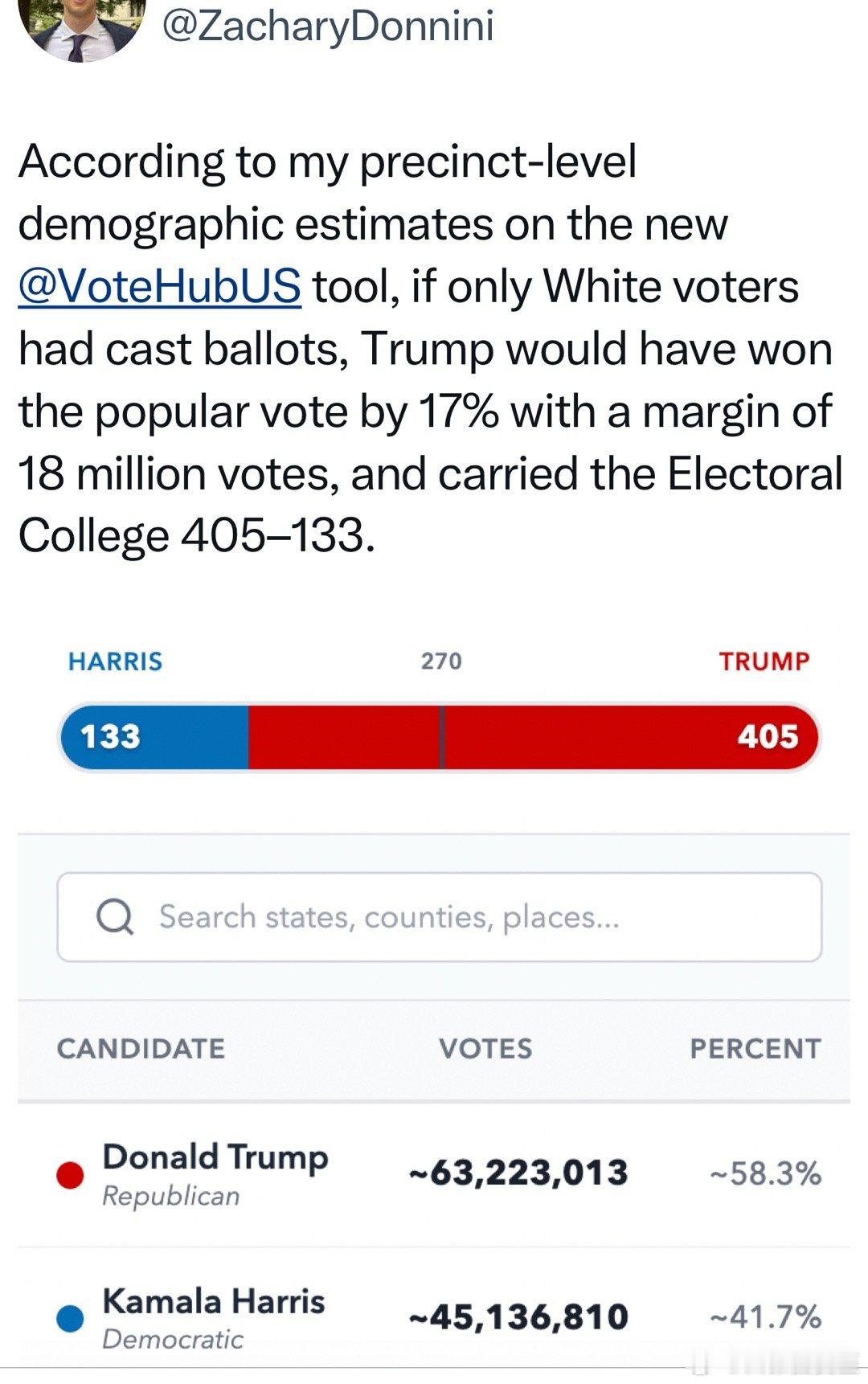Click the 270 label above the bar
This screenshot has height=1384, width=868.
point(441,661)
